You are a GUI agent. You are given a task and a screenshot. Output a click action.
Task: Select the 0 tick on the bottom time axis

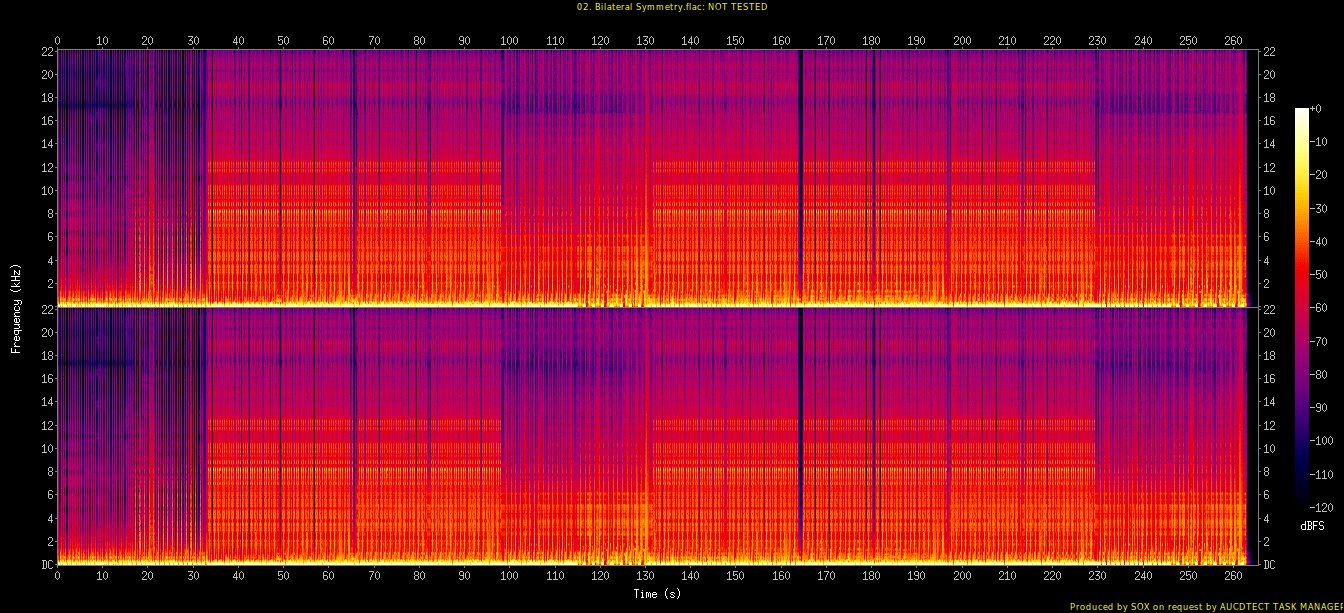click(57, 576)
